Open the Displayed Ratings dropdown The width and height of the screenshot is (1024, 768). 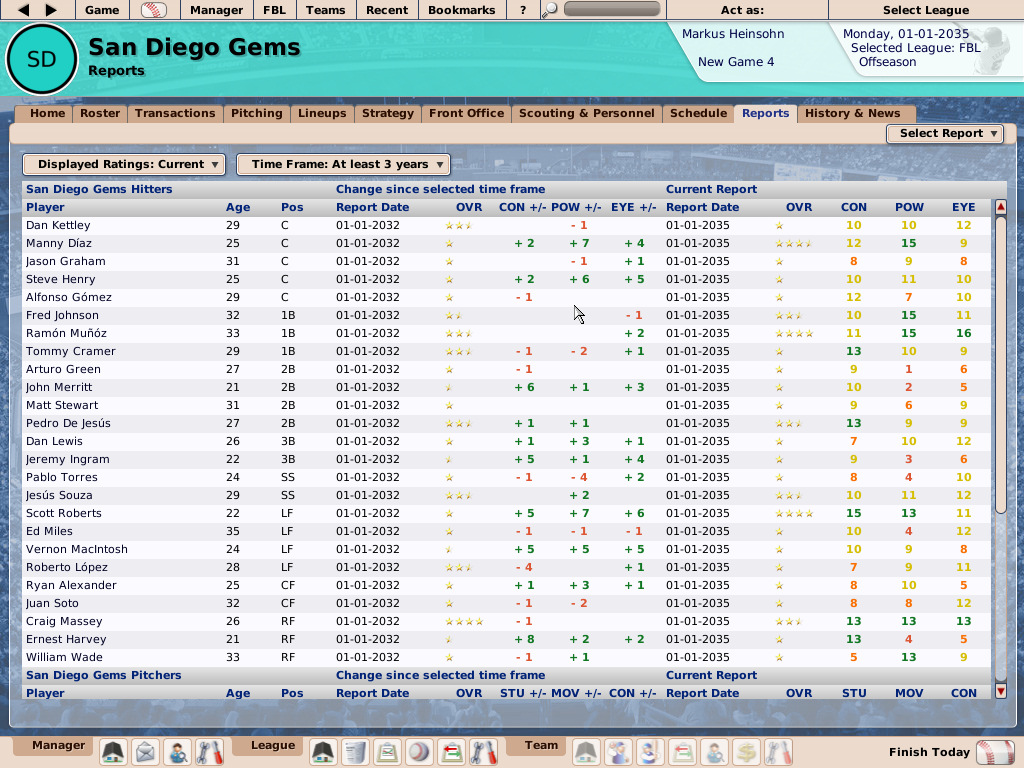click(x=123, y=164)
